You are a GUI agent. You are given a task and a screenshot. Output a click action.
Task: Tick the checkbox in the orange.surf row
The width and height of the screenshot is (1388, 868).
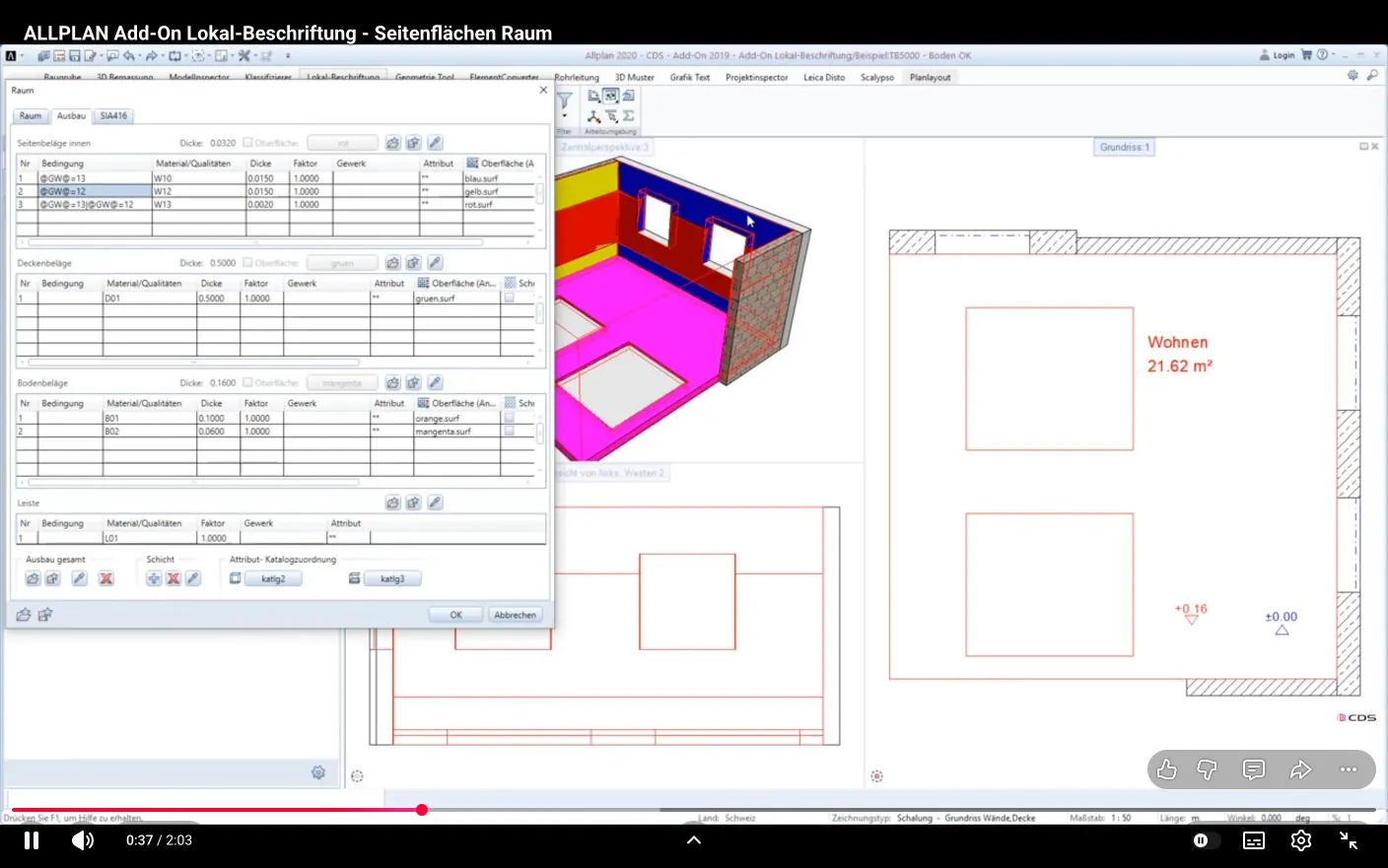click(509, 418)
